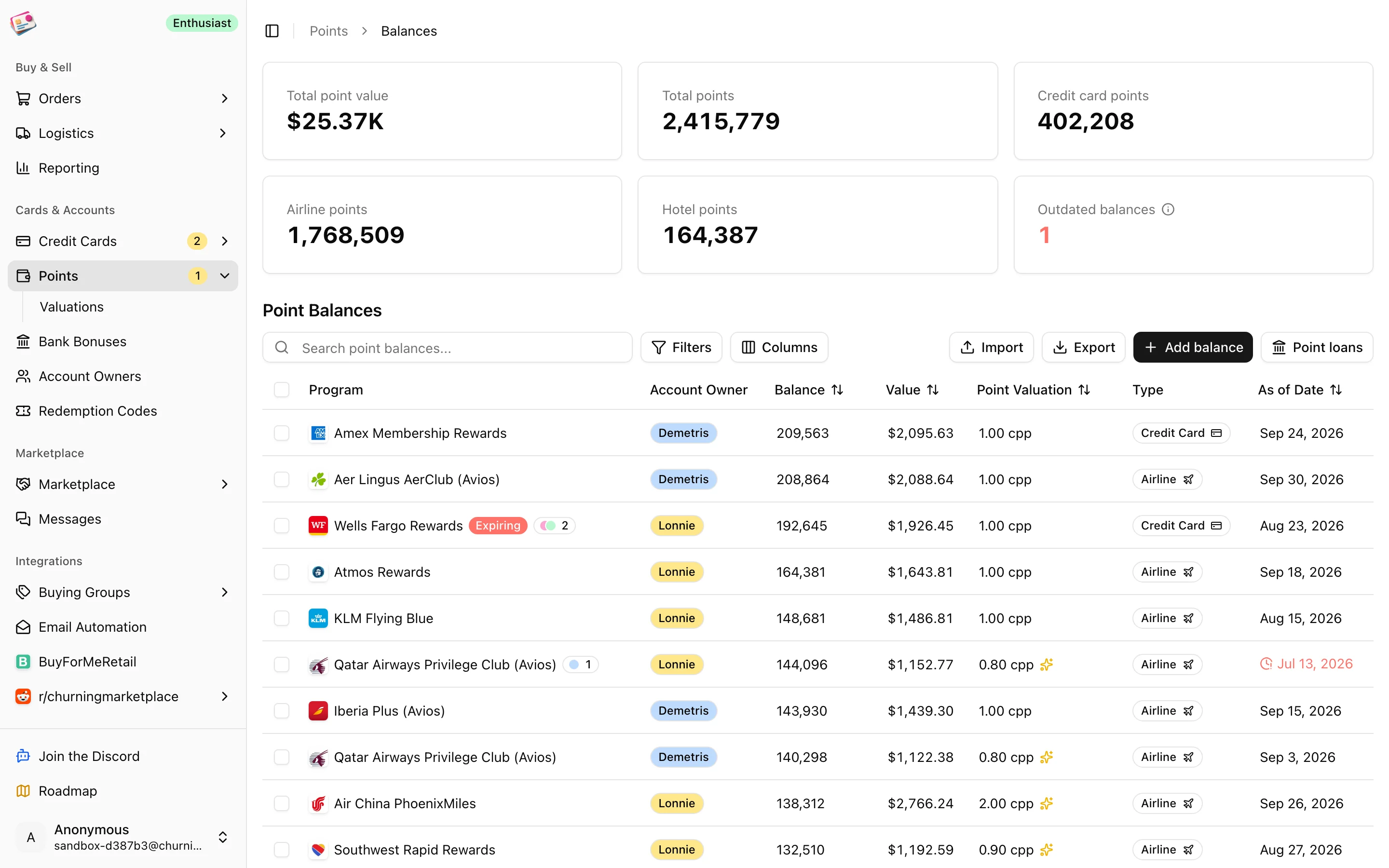Toggle the sidebar panel icon
The width and height of the screenshot is (1389, 868).
point(272,31)
